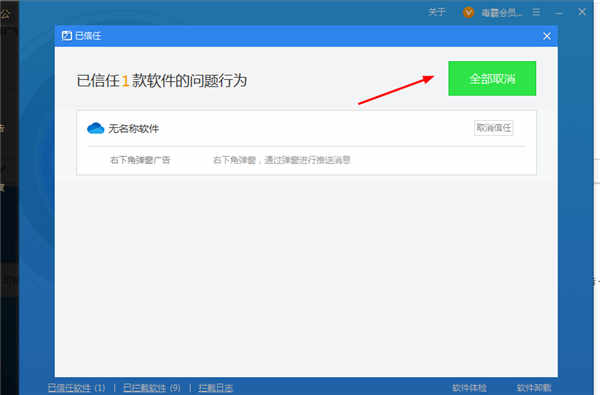
Task: Open the 关于 link in title bar
Action: coord(437,12)
